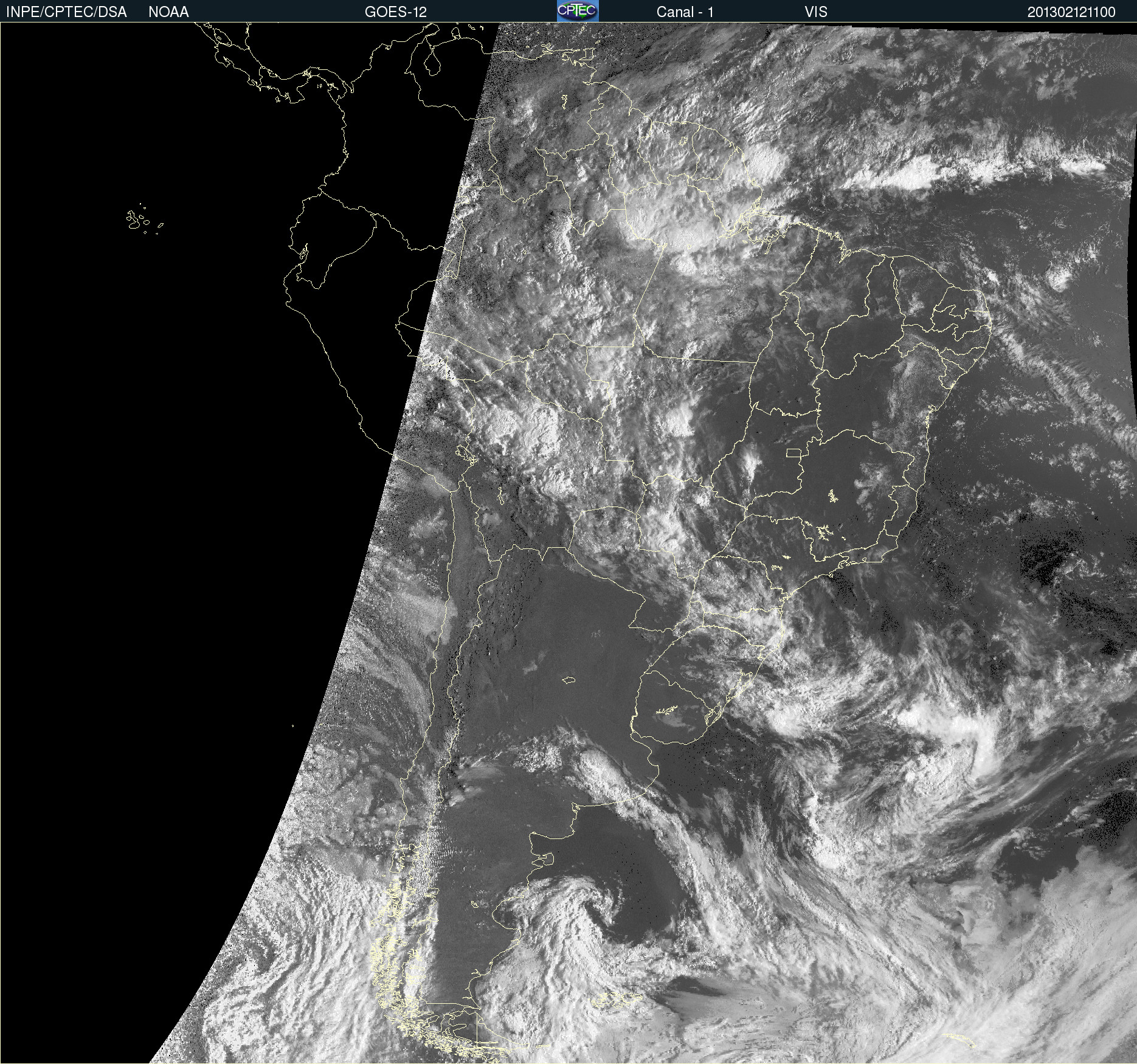
Task: Click the South America satellite image
Action: coord(568,543)
